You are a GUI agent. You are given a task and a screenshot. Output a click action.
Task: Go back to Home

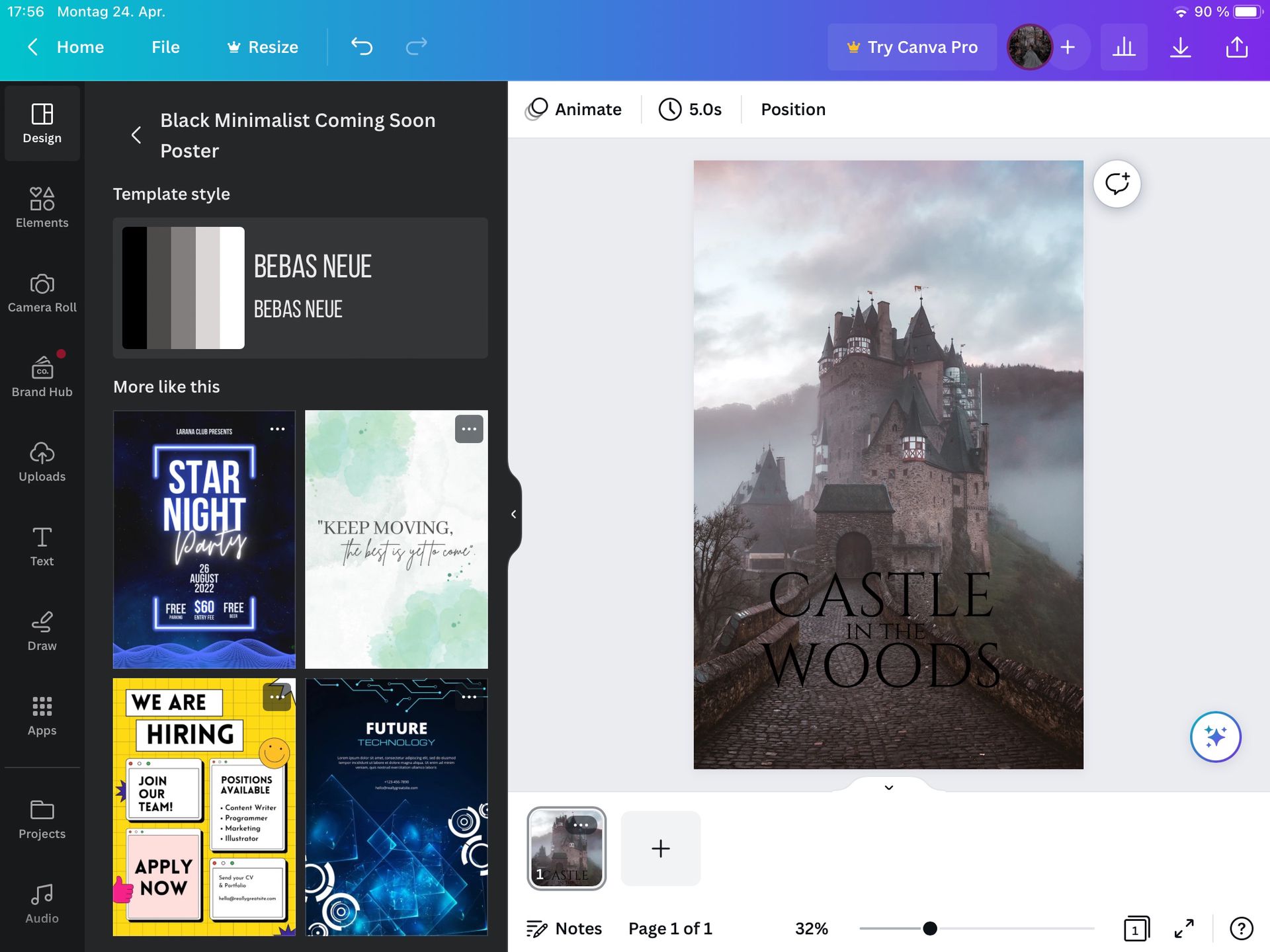click(x=65, y=47)
